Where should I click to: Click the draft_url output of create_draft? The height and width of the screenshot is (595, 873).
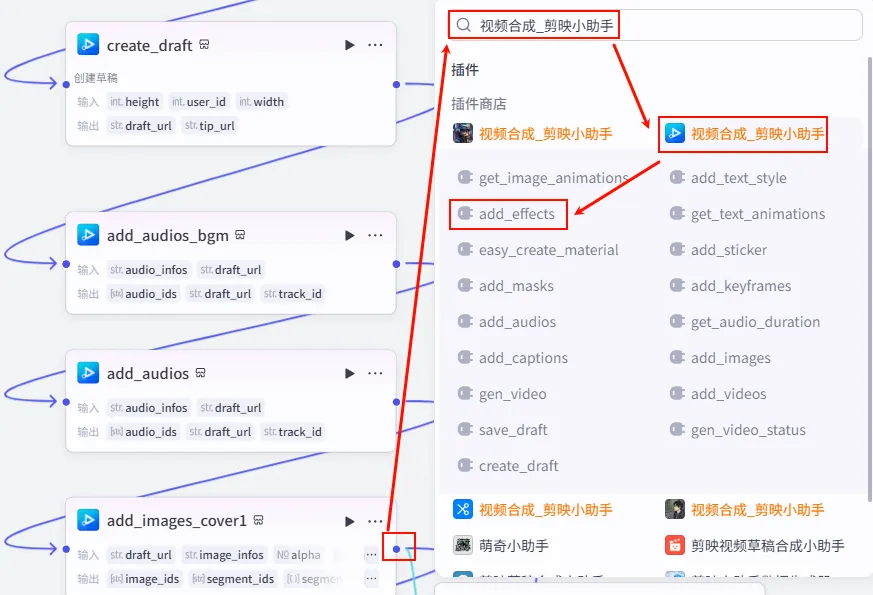(141, 126)
